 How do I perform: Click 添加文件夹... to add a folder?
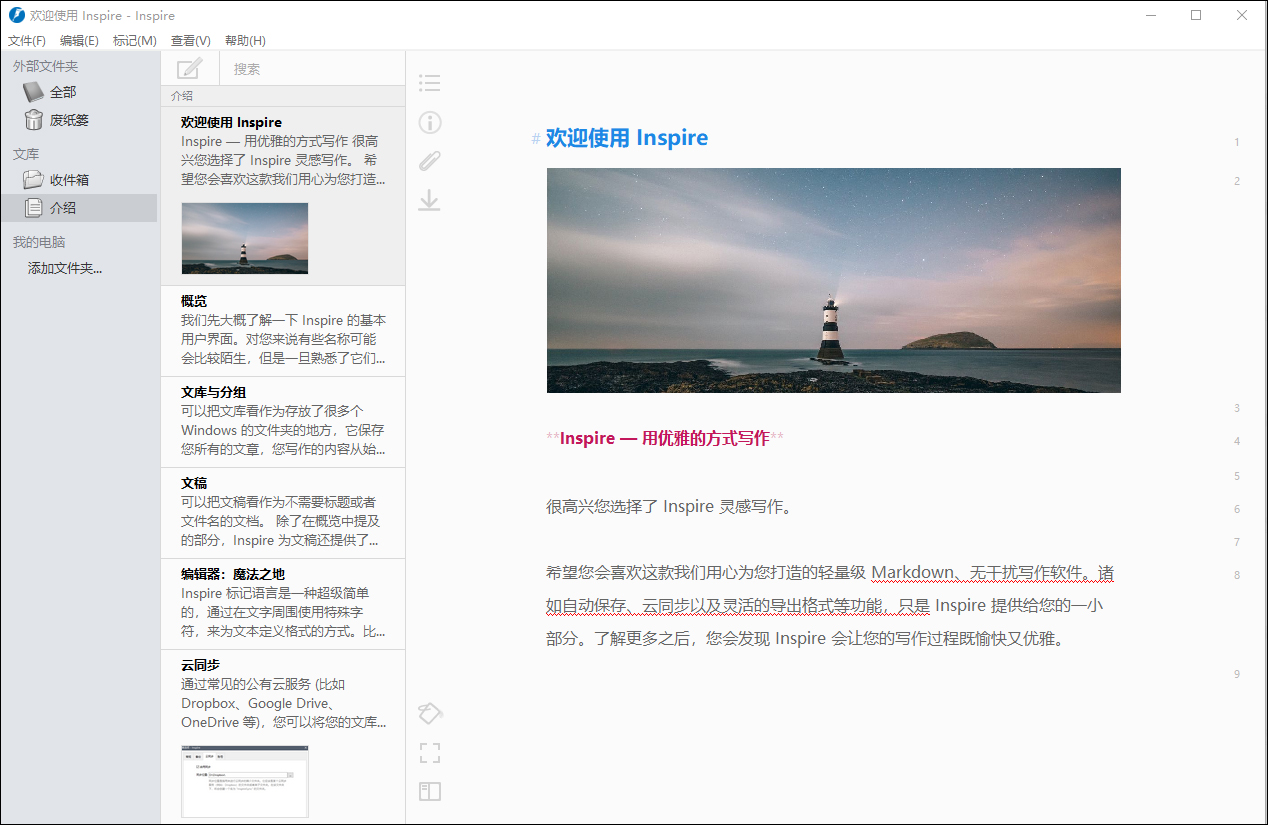[x=65, y=268]
